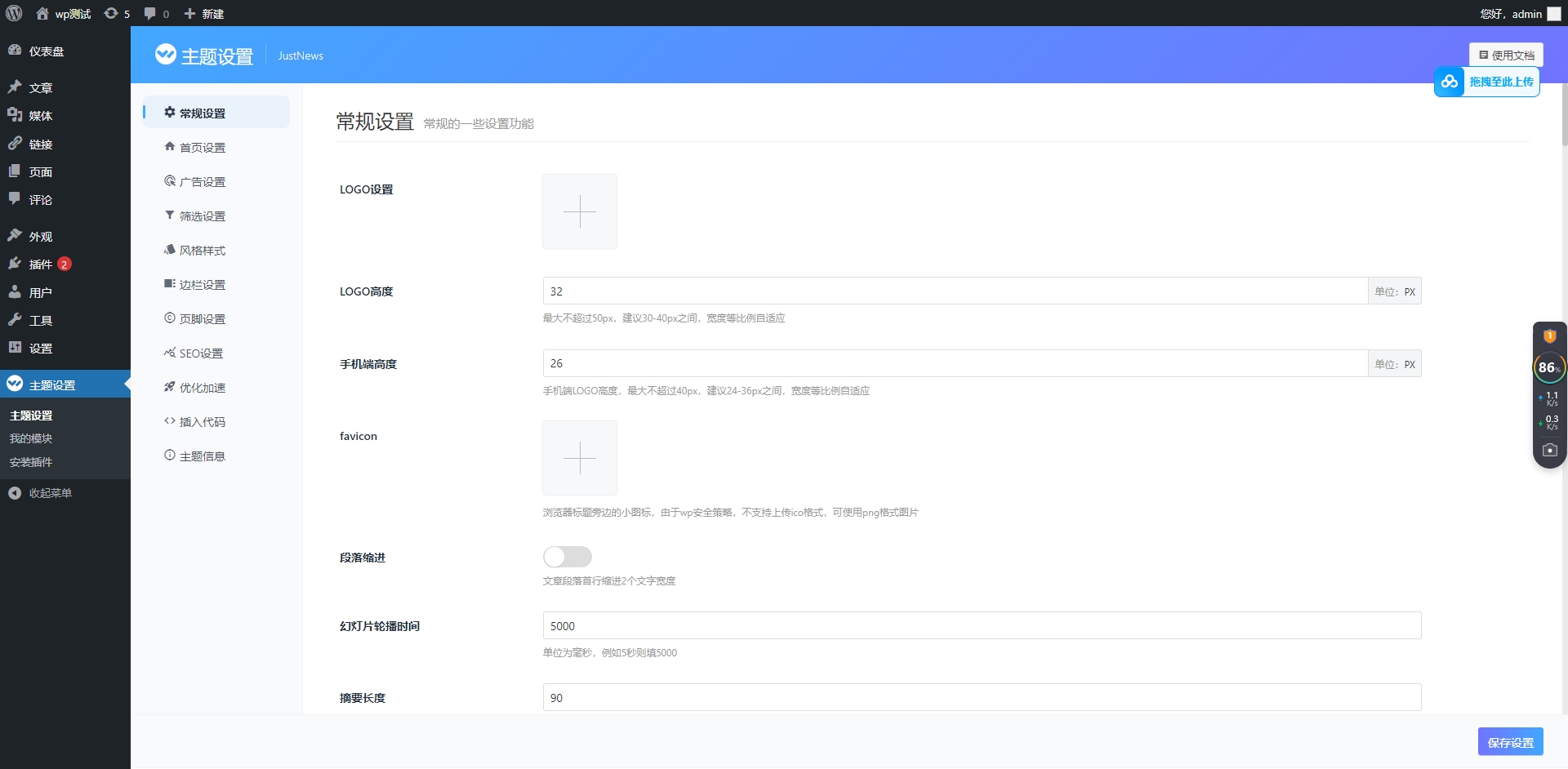1568x769 pixels.
Task: Select 主题设置 in the dark sidebar
Action: [x=65, y=384]
